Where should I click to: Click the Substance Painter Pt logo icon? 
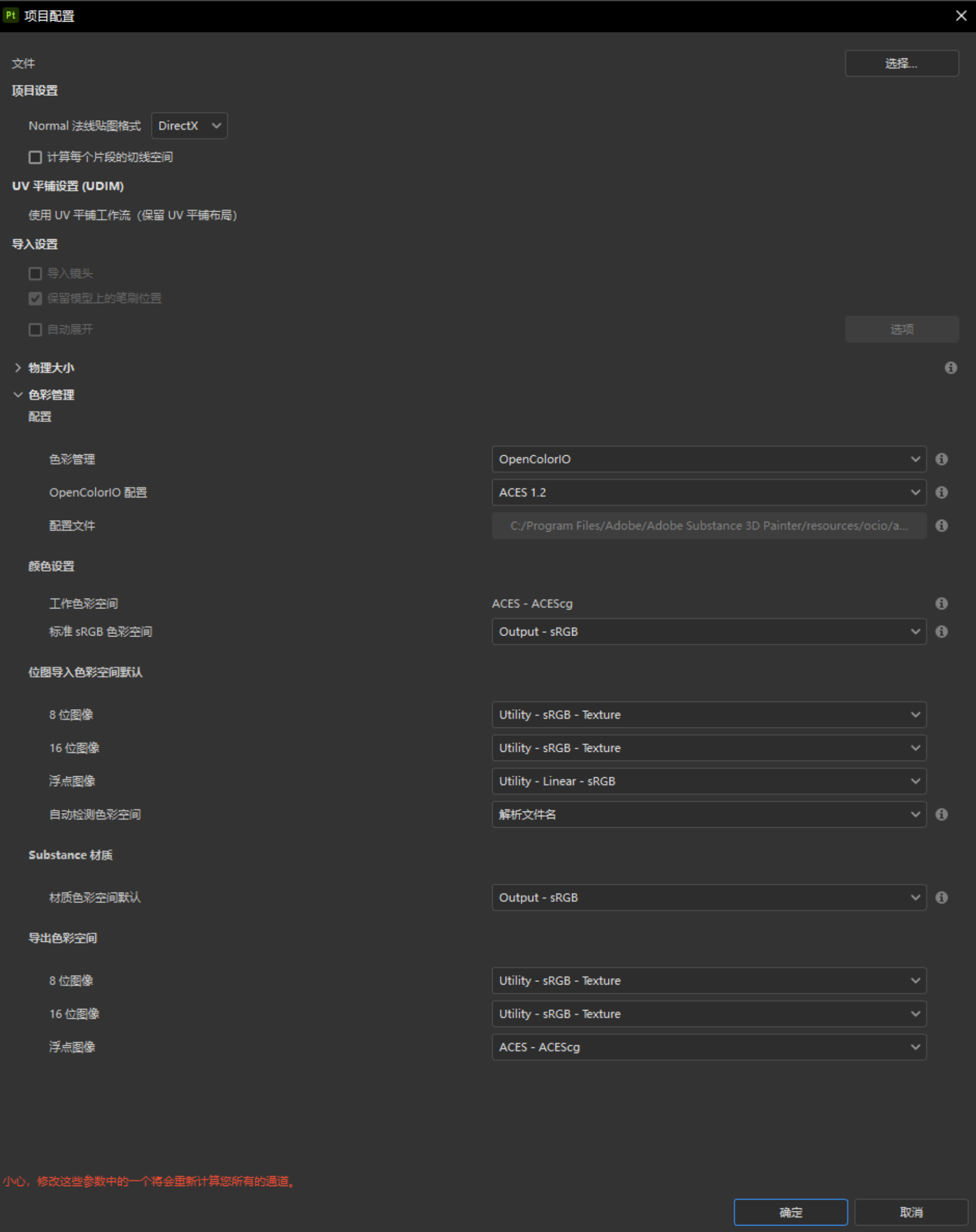[x=10, y=16]
